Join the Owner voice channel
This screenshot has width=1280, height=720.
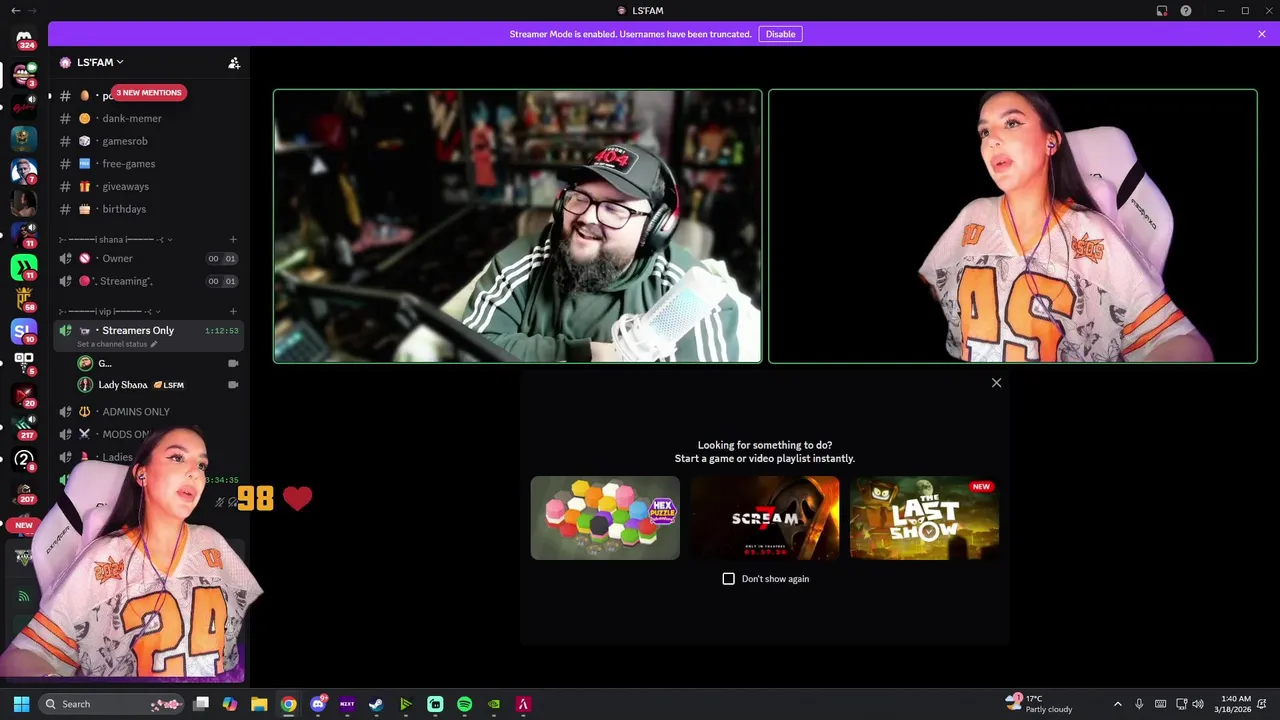[150, 259]
